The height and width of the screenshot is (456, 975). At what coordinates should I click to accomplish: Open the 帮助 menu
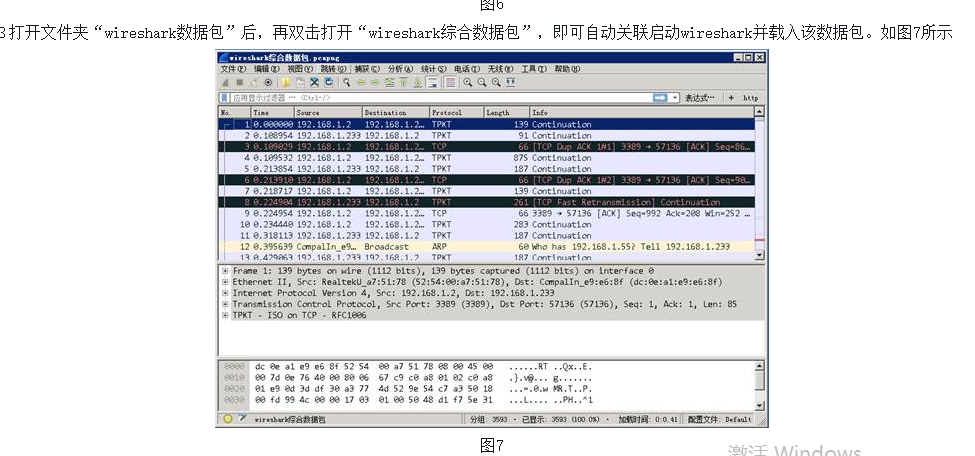coord(567,69)
